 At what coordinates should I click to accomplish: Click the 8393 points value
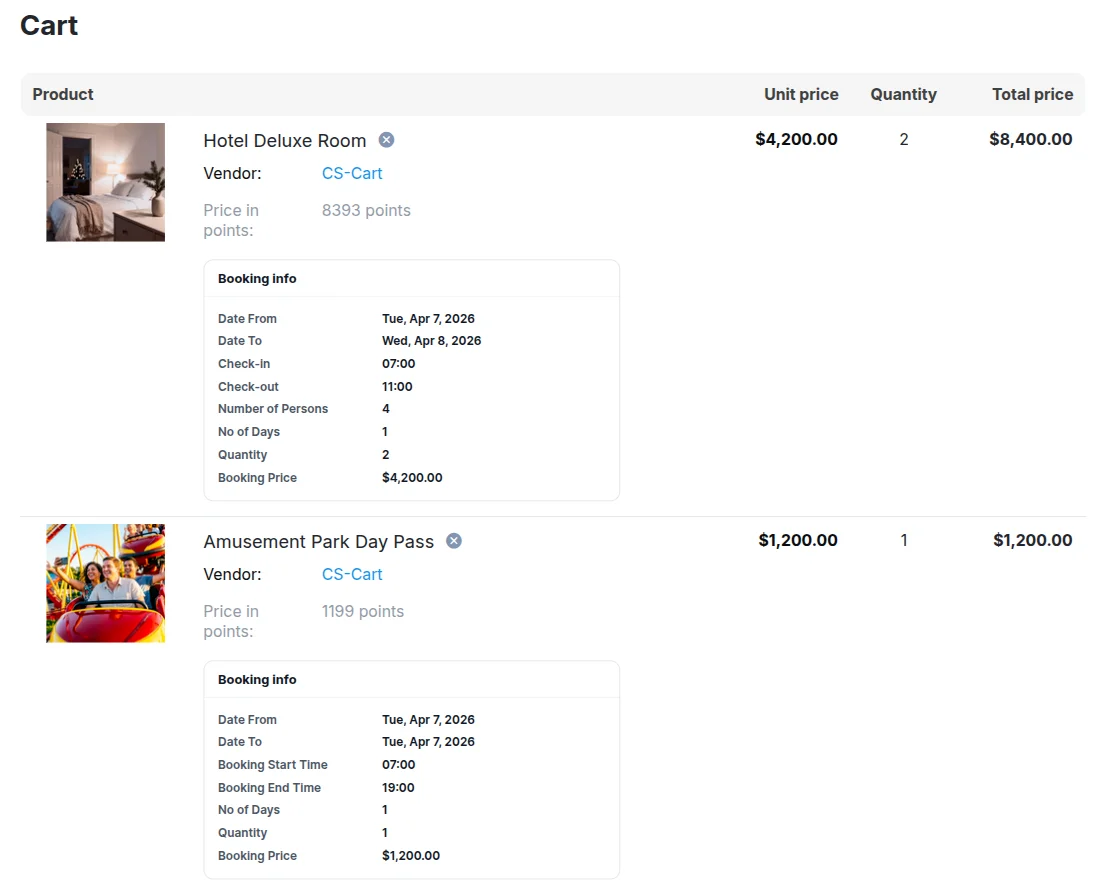pyautogui.click(x=366, y=210)
